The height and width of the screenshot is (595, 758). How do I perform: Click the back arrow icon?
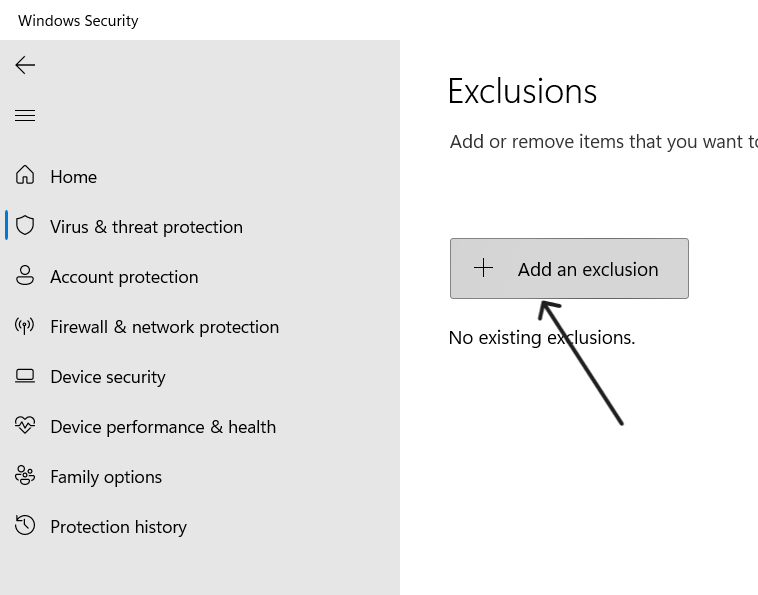(25, 65)
